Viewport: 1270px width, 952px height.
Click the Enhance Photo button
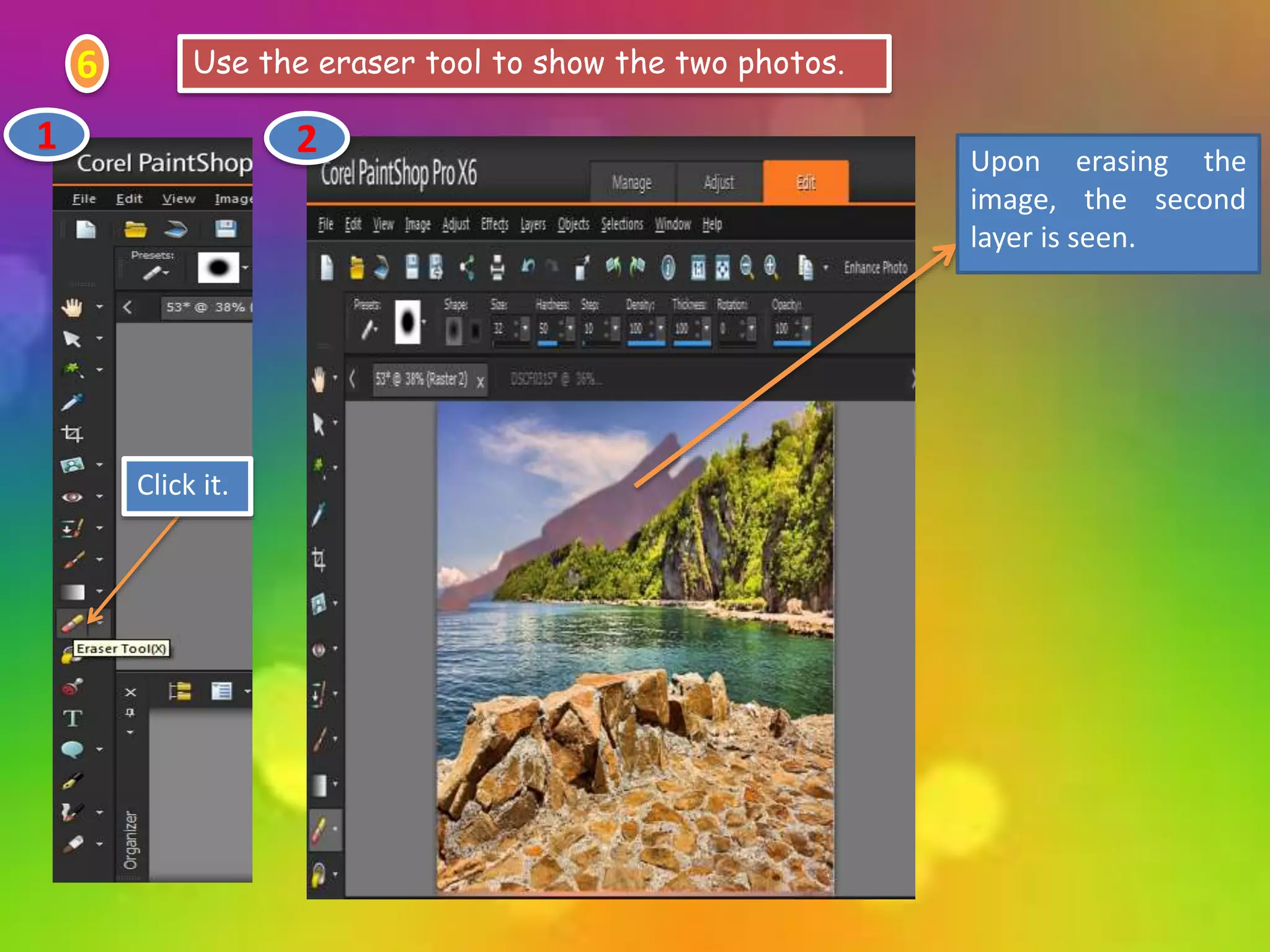pyautogui.click(x=875, y=268)
